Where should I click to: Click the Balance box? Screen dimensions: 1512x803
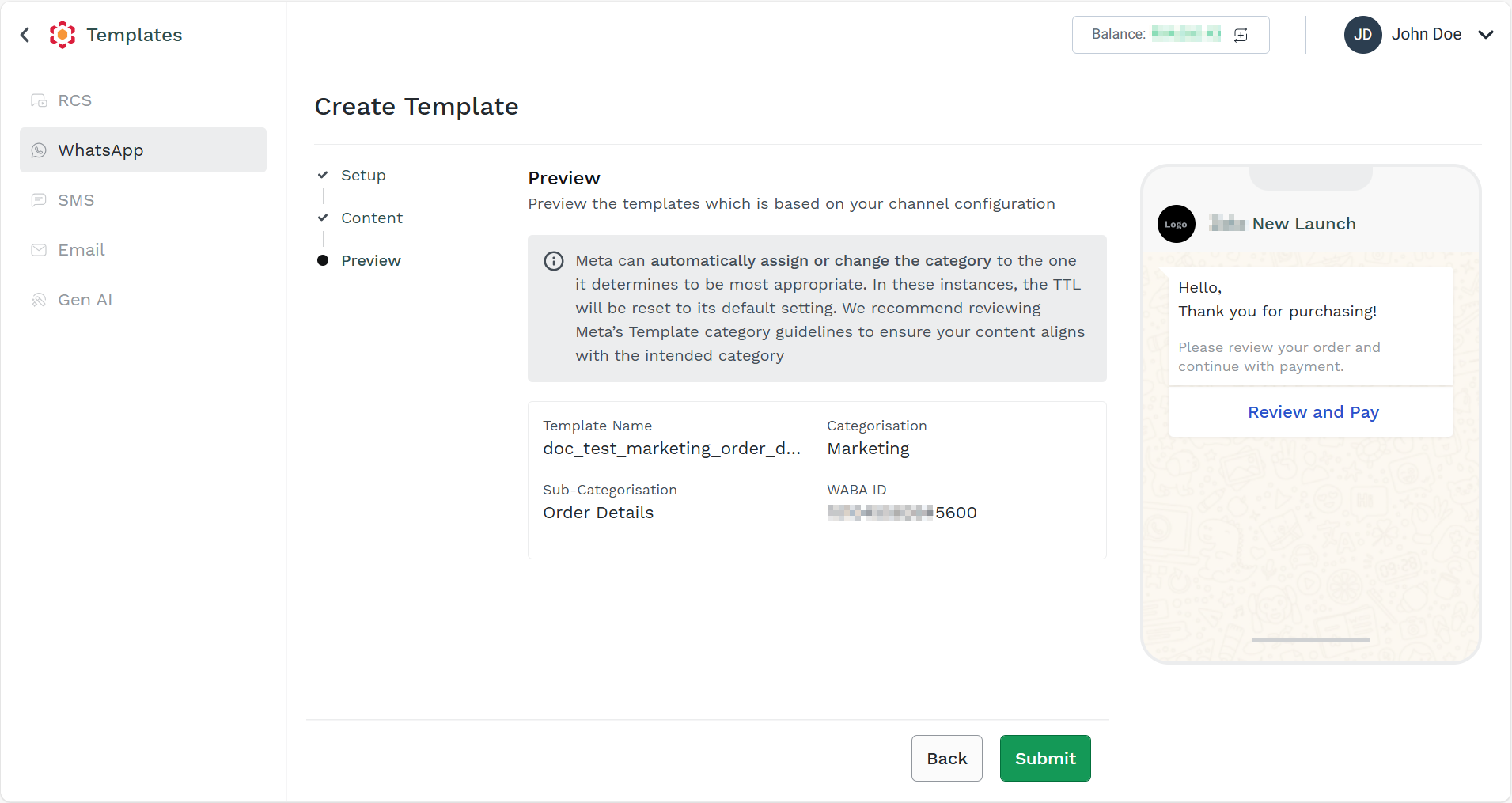coord(1170,35)
